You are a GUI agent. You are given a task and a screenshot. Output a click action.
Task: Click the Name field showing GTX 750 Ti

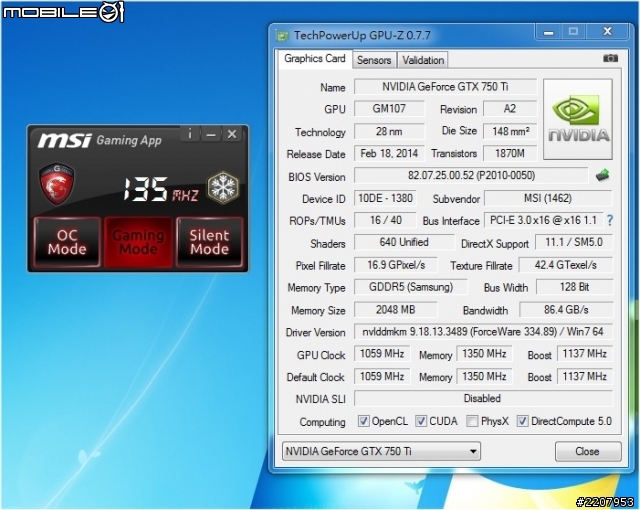click(445, 87)
